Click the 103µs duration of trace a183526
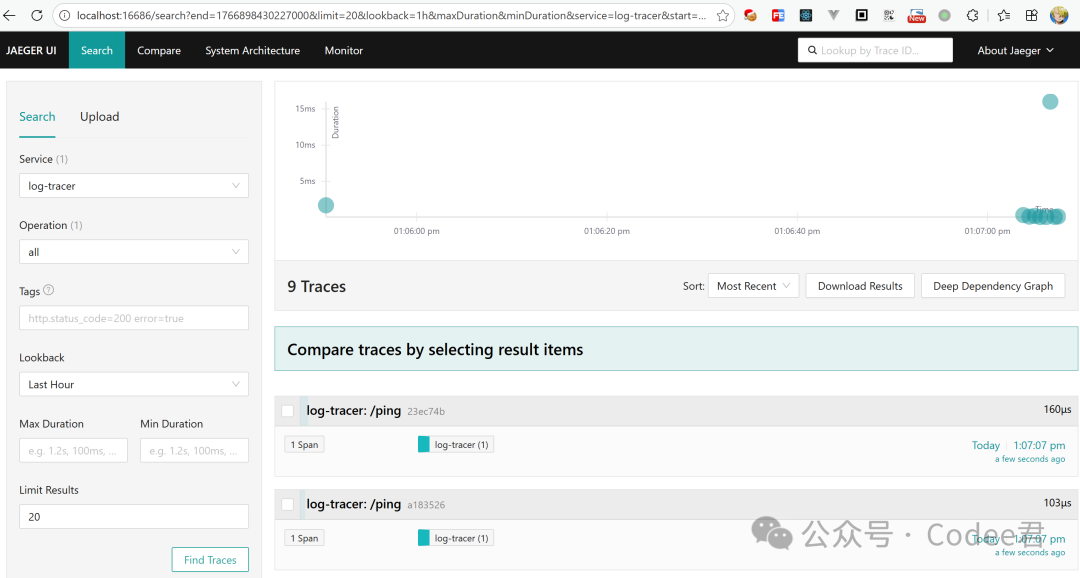 (1057, 503)
